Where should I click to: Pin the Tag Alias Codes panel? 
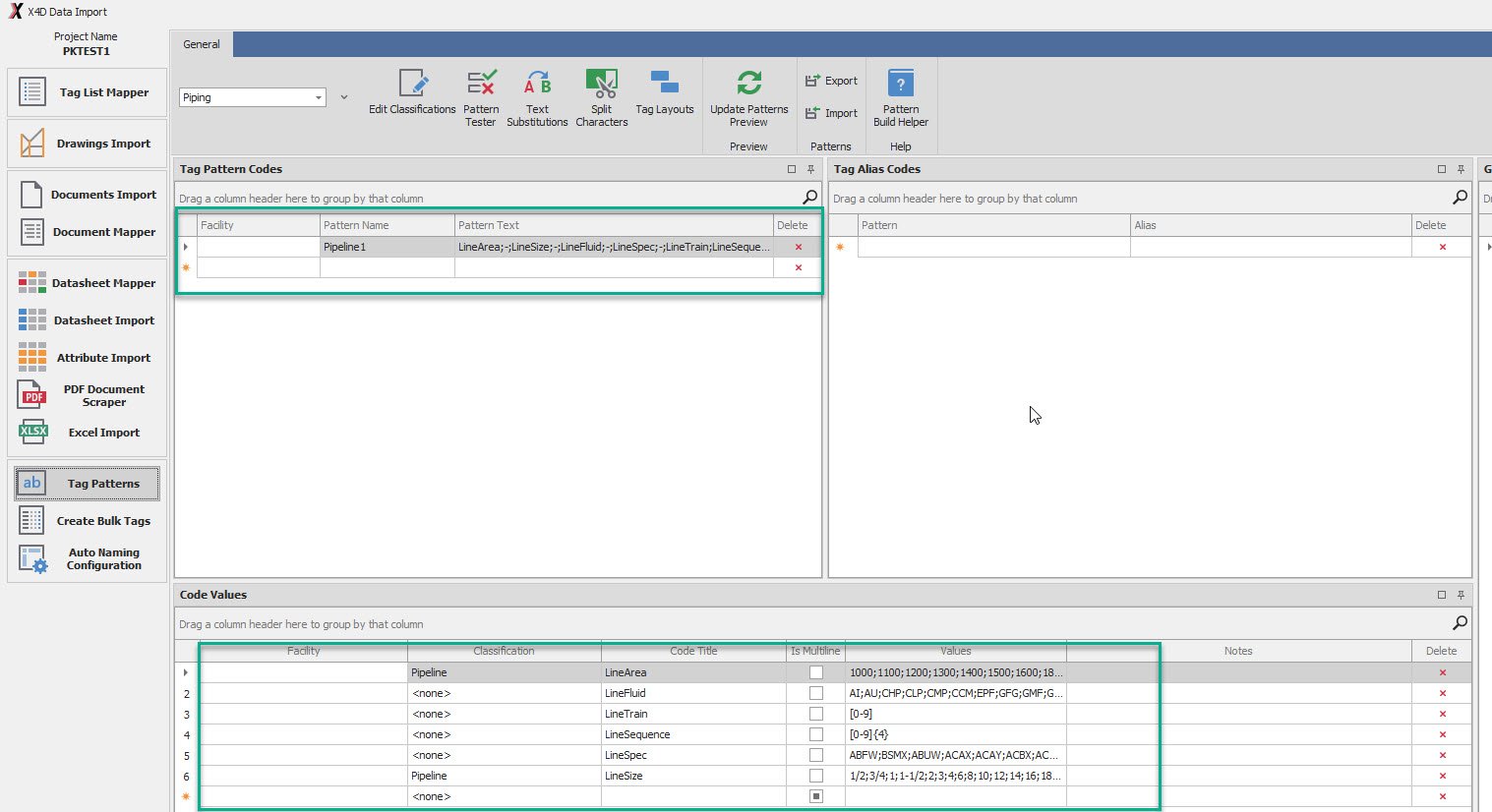(x=1461, y=169)
